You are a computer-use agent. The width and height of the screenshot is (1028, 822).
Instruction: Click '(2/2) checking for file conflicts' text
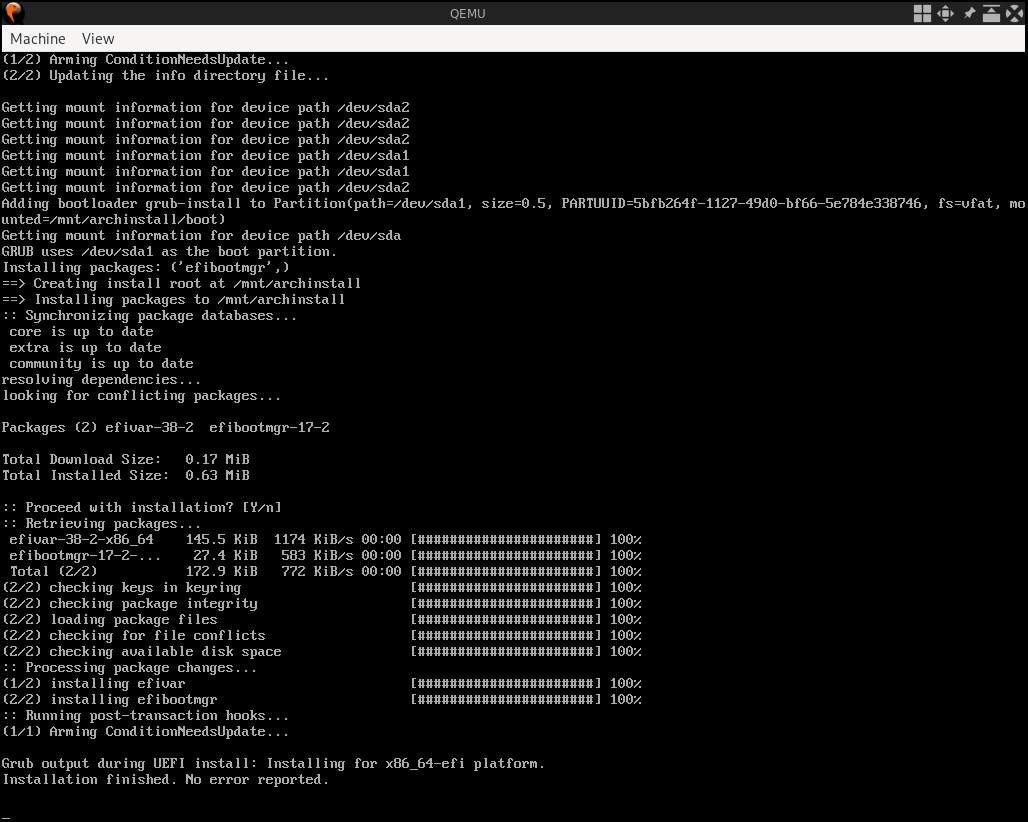click(x=134, y=636)
